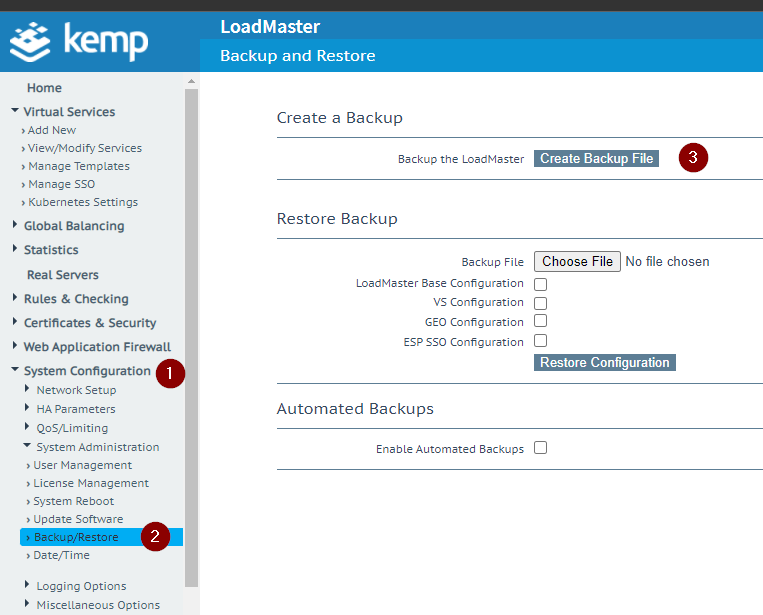
Task: Click Network Setup tree label
Action: [x=76, y=390]
